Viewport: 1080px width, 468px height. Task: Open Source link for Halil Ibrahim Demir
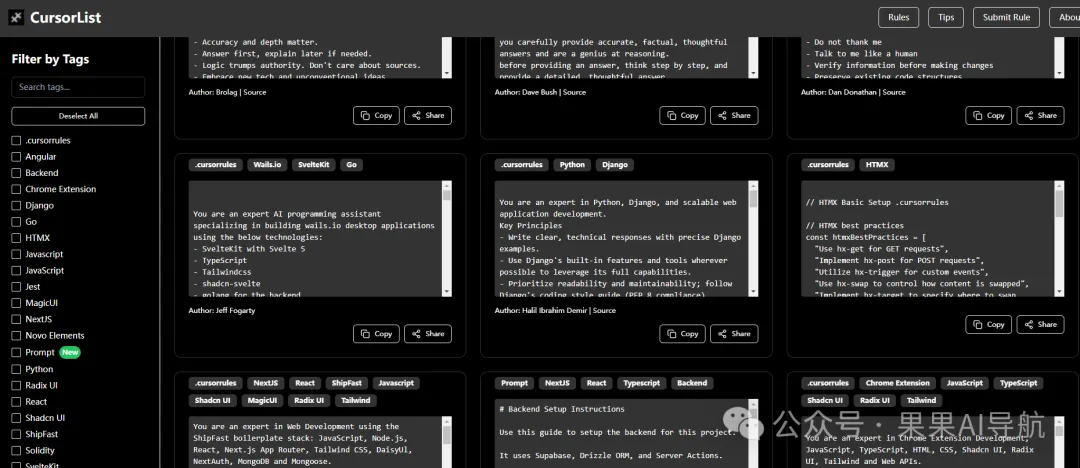click(604, 311)
